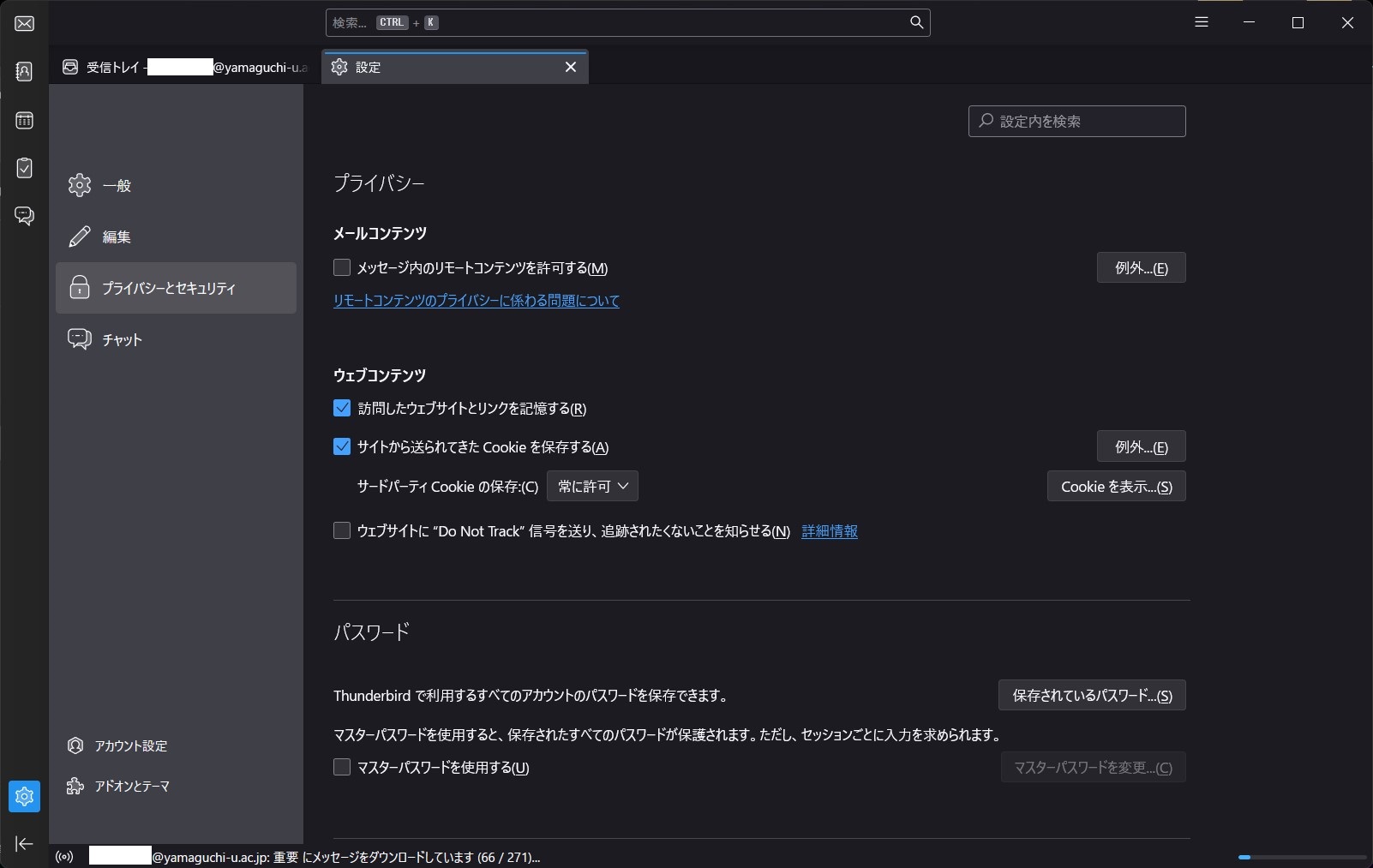Click the Settings gear in spaces bar

pos(24,797)
